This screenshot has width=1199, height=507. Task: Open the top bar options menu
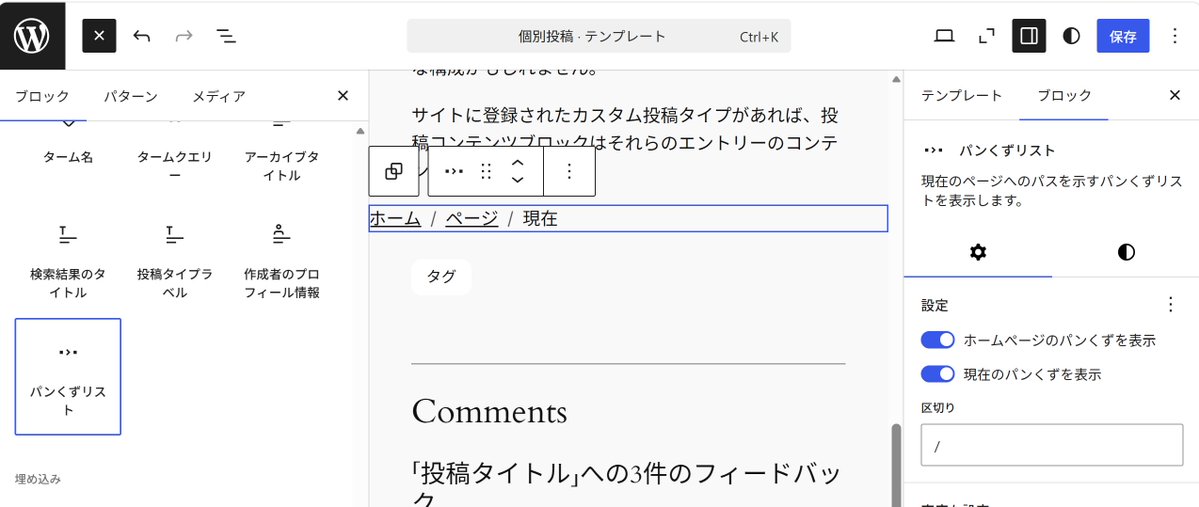coord(1175,36)
